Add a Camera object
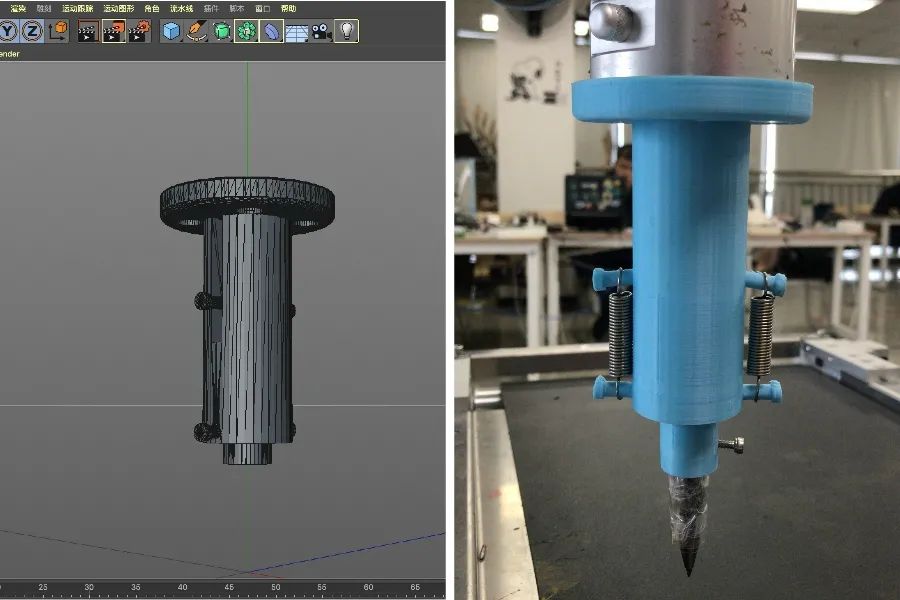 click(321, 31)
